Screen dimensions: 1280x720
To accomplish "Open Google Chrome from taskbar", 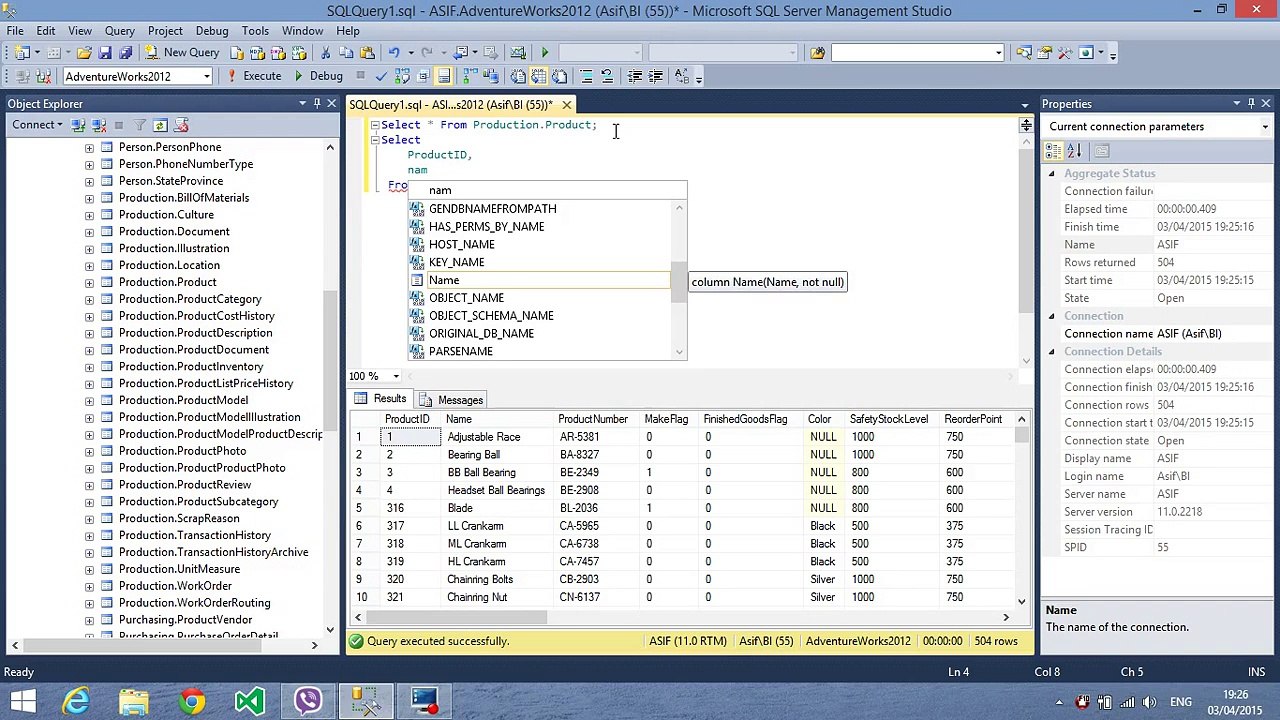I will click(192, 700).
